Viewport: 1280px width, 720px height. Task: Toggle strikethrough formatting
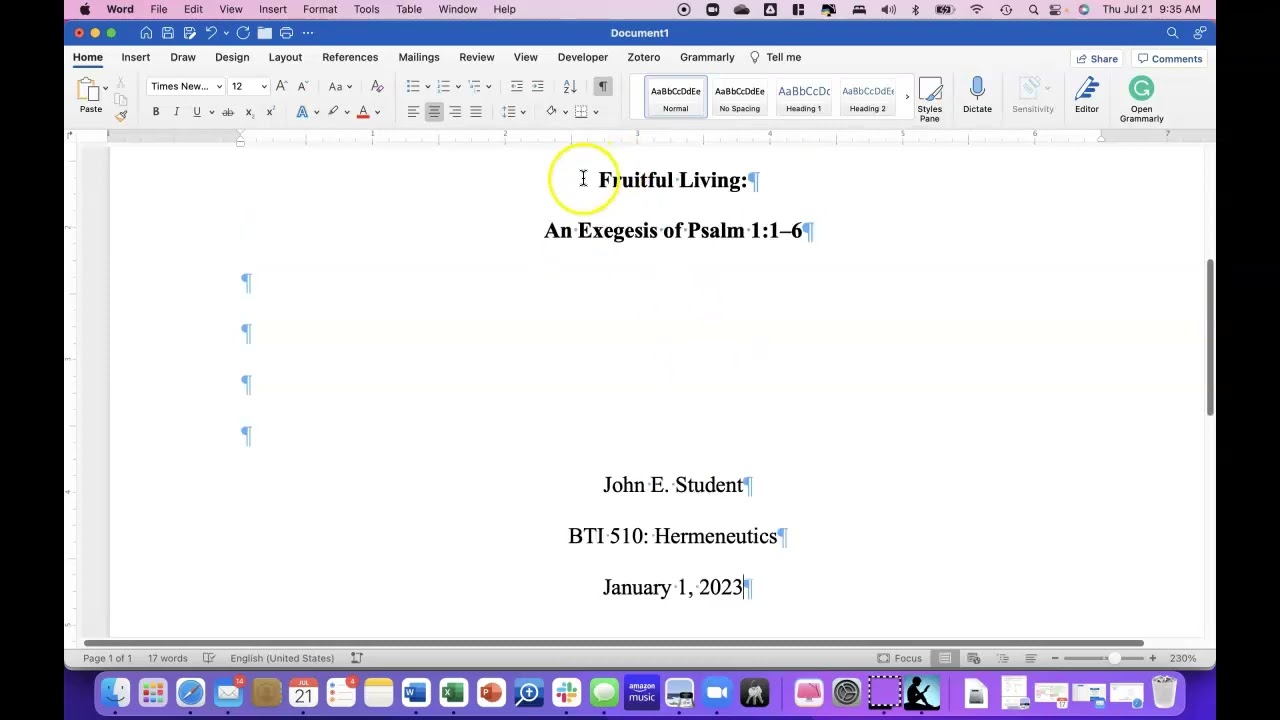coord(228,112)
